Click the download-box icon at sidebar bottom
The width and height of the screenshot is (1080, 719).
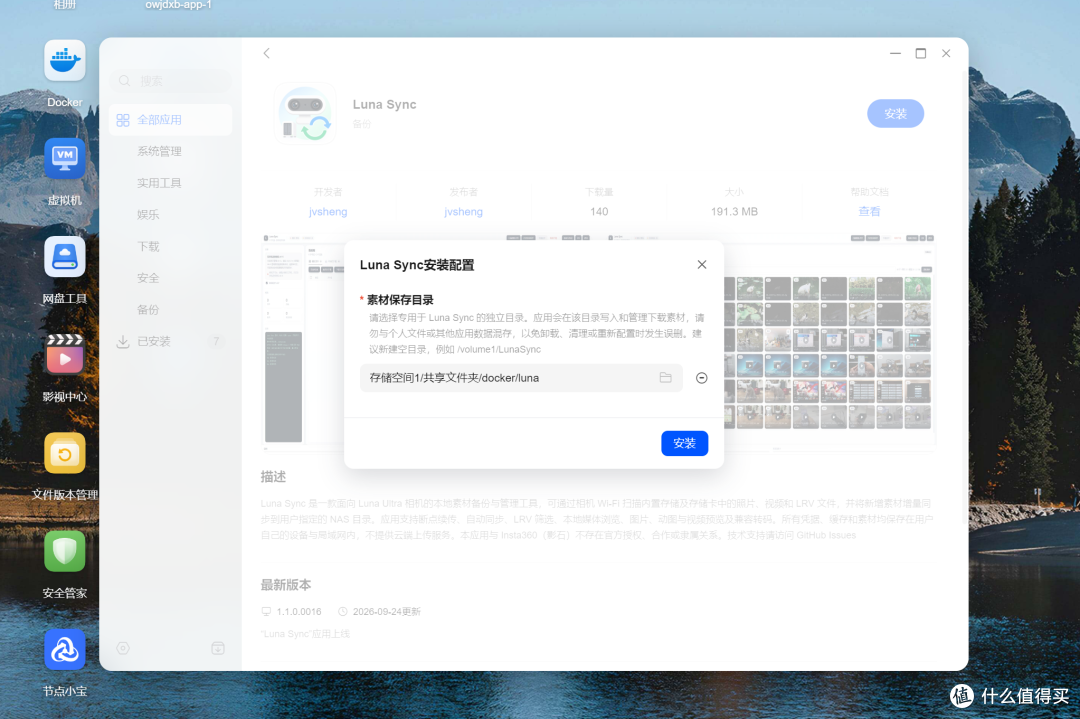coord(218,648)
